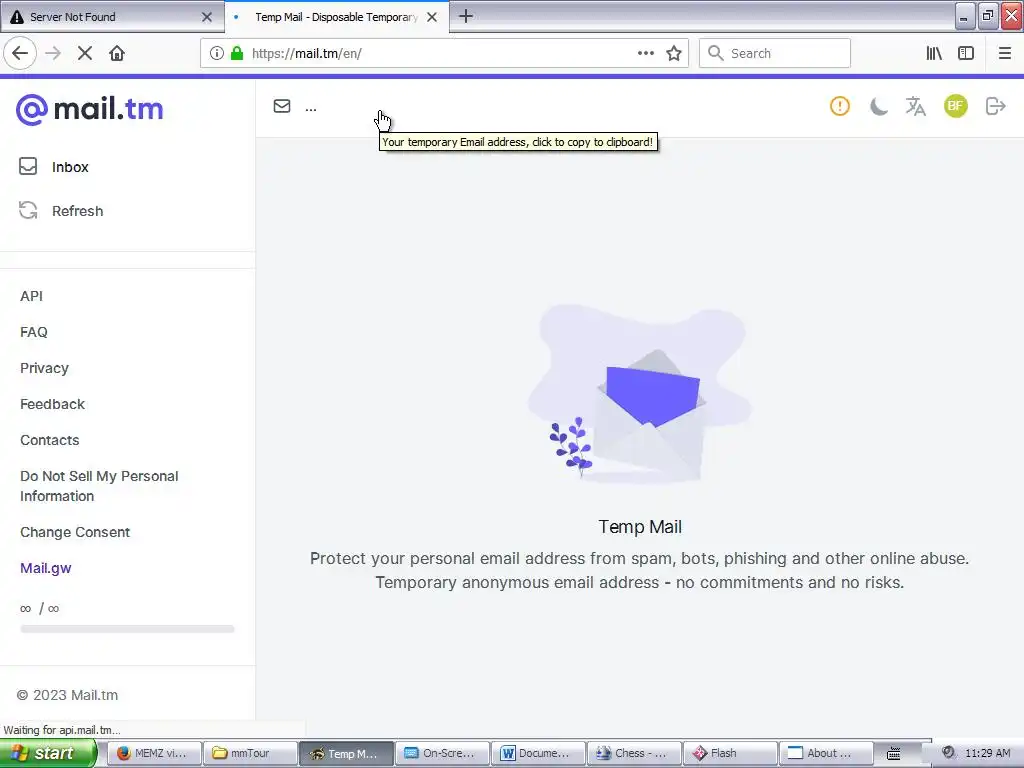Click the envelope illustration
The image size is (1024, 768).
click(639, 392)
